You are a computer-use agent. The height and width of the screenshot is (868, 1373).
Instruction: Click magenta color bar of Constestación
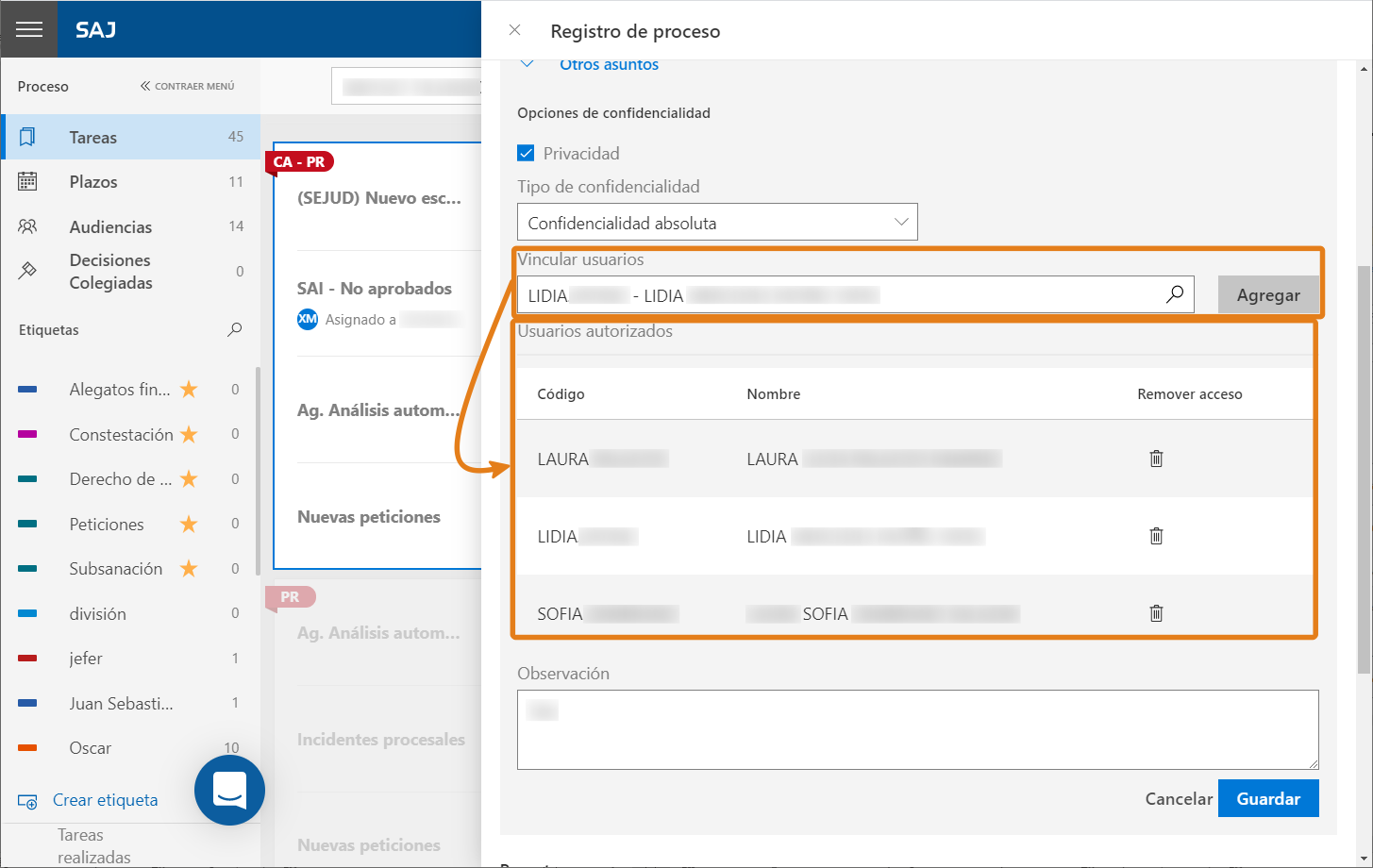(28, 434)
